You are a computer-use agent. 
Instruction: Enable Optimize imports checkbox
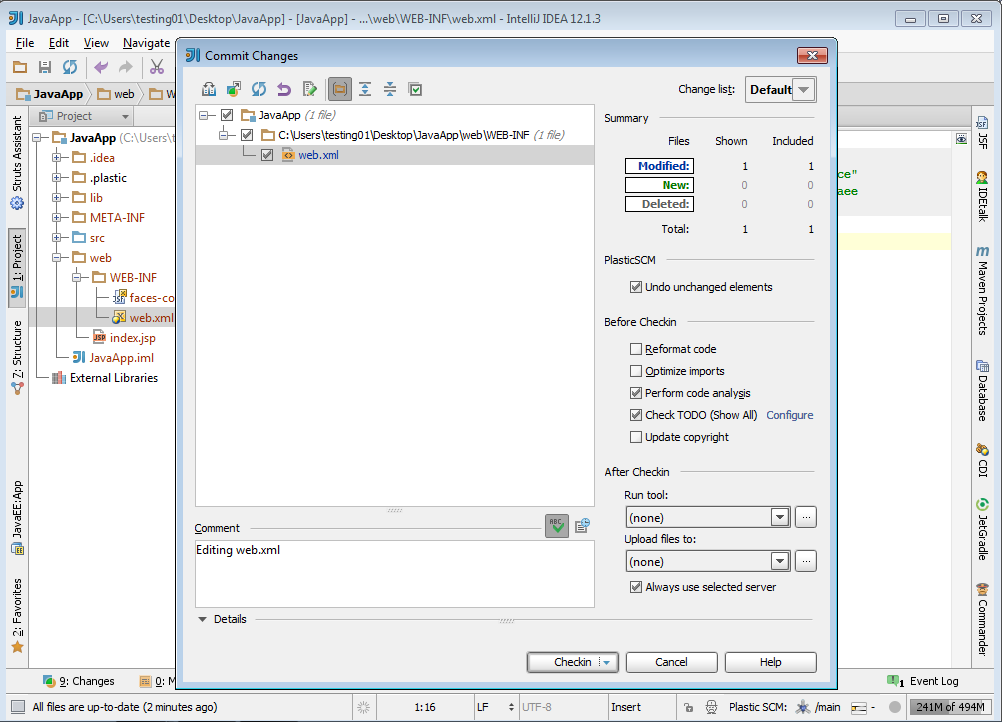coord(636,371)
